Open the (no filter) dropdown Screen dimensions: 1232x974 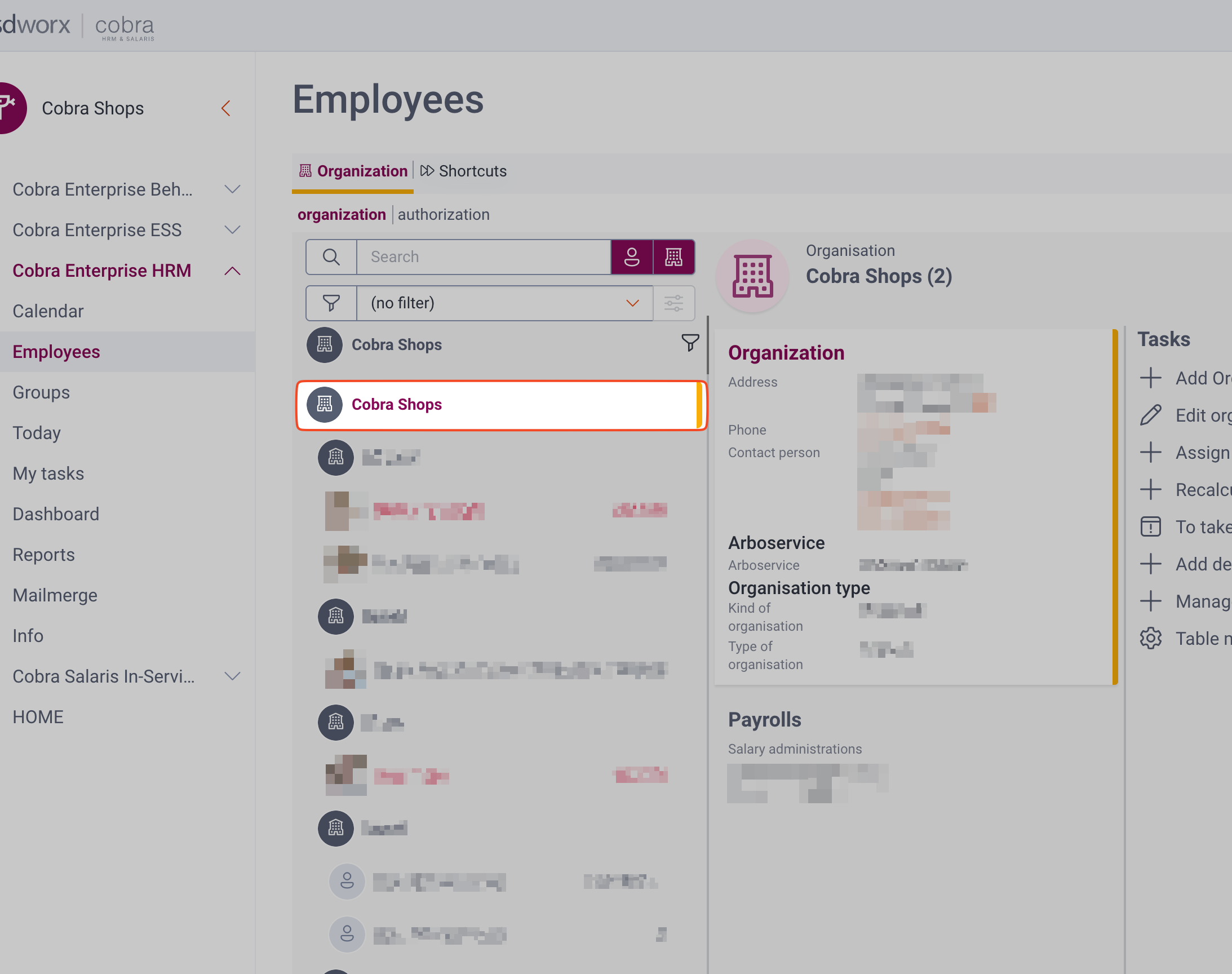click(504, 303)
